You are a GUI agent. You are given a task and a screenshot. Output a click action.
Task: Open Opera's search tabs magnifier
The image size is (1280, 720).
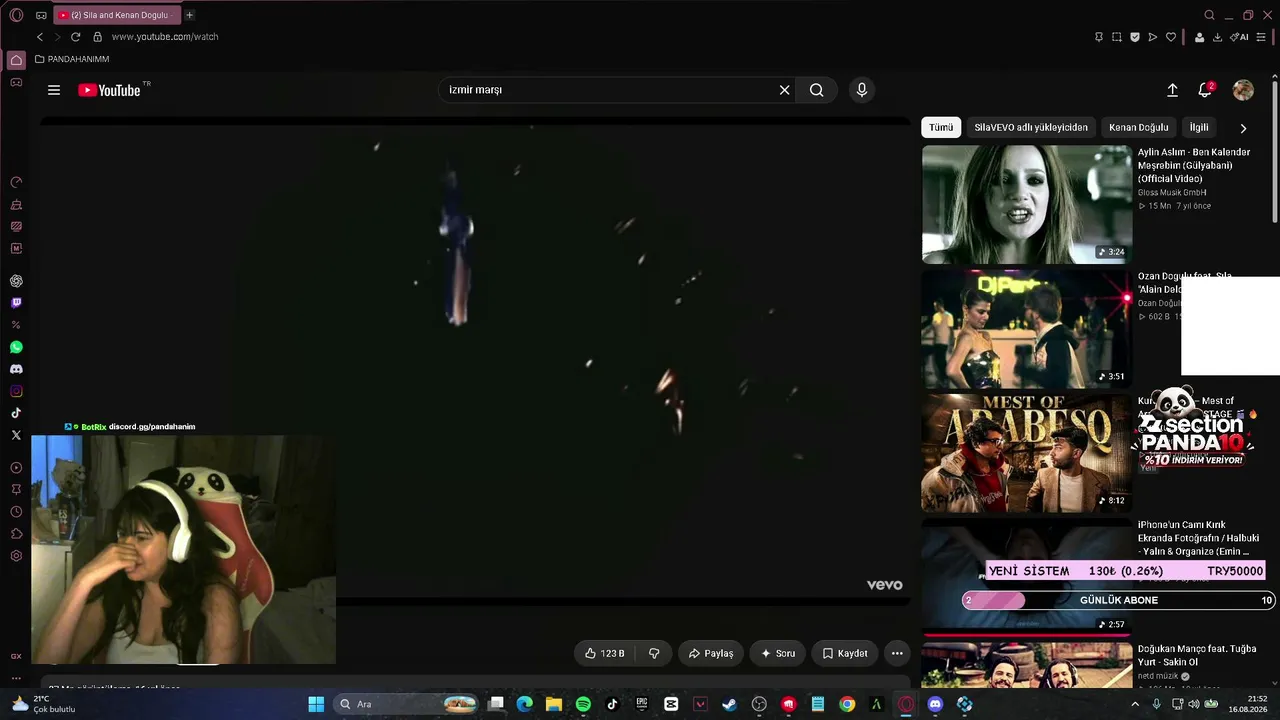click(1209, 15)
